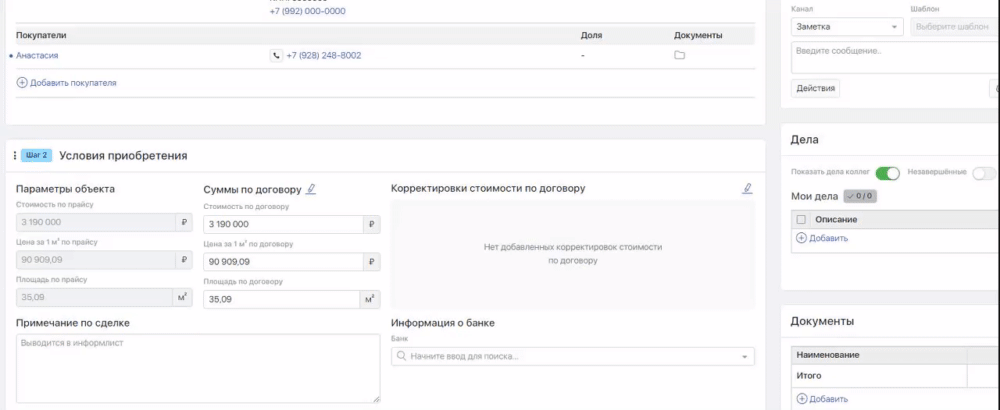Click the plus icon to add a task in Мои дела
The image size is (1000, 410).
[800, 238]
